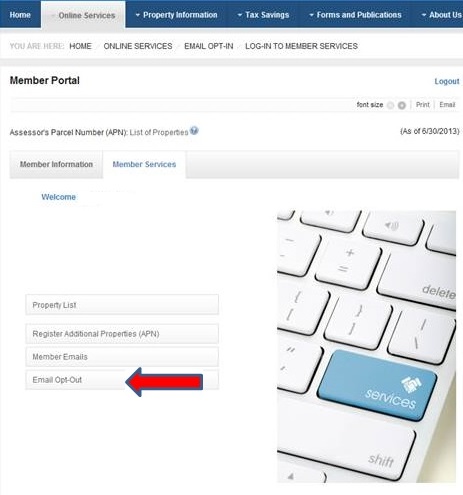
Task: Select the Member Services tab
Action: [x=144, y=164]
